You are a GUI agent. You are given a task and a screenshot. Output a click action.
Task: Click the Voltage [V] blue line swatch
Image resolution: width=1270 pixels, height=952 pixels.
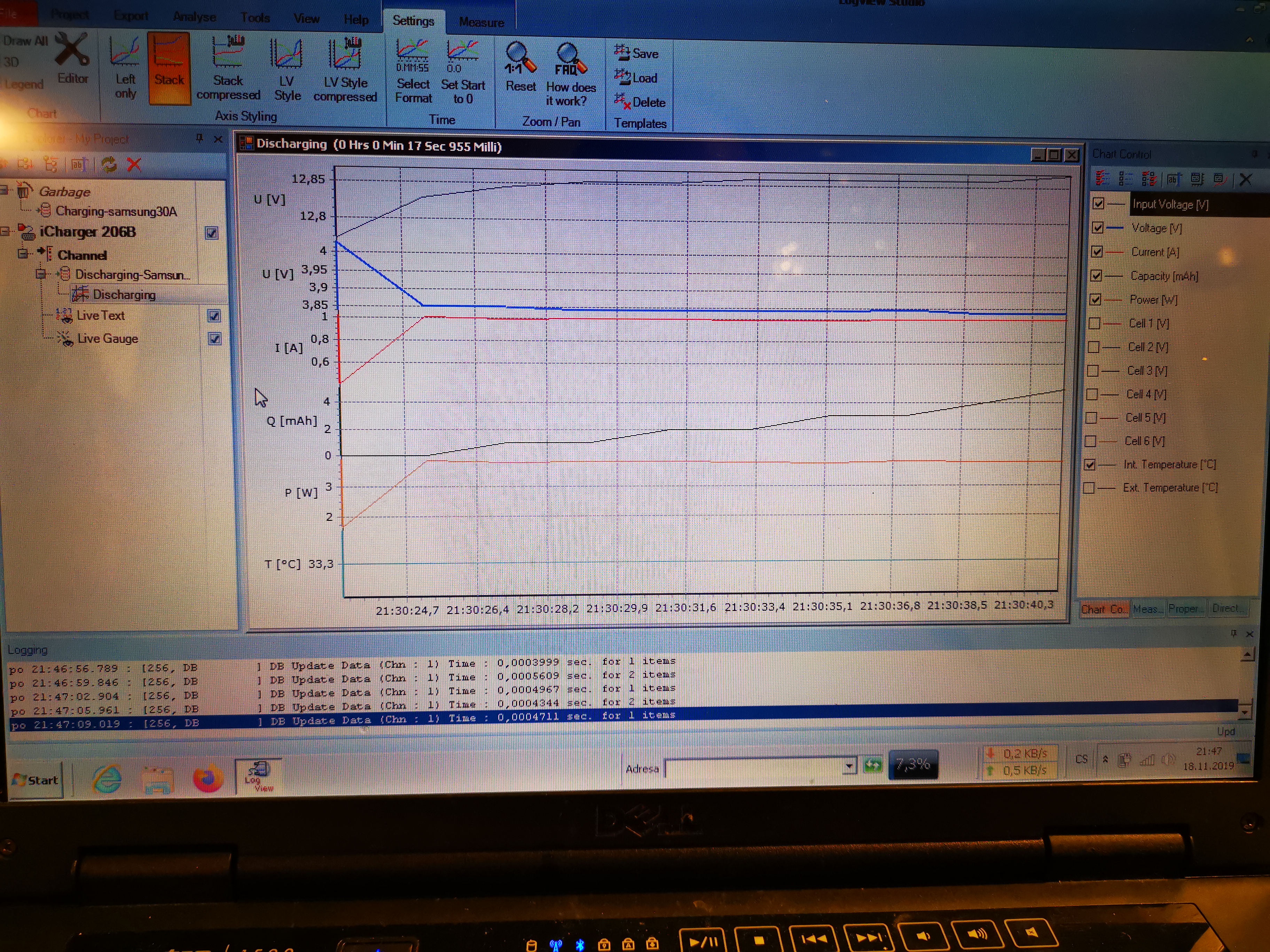tap(1115, 228)
